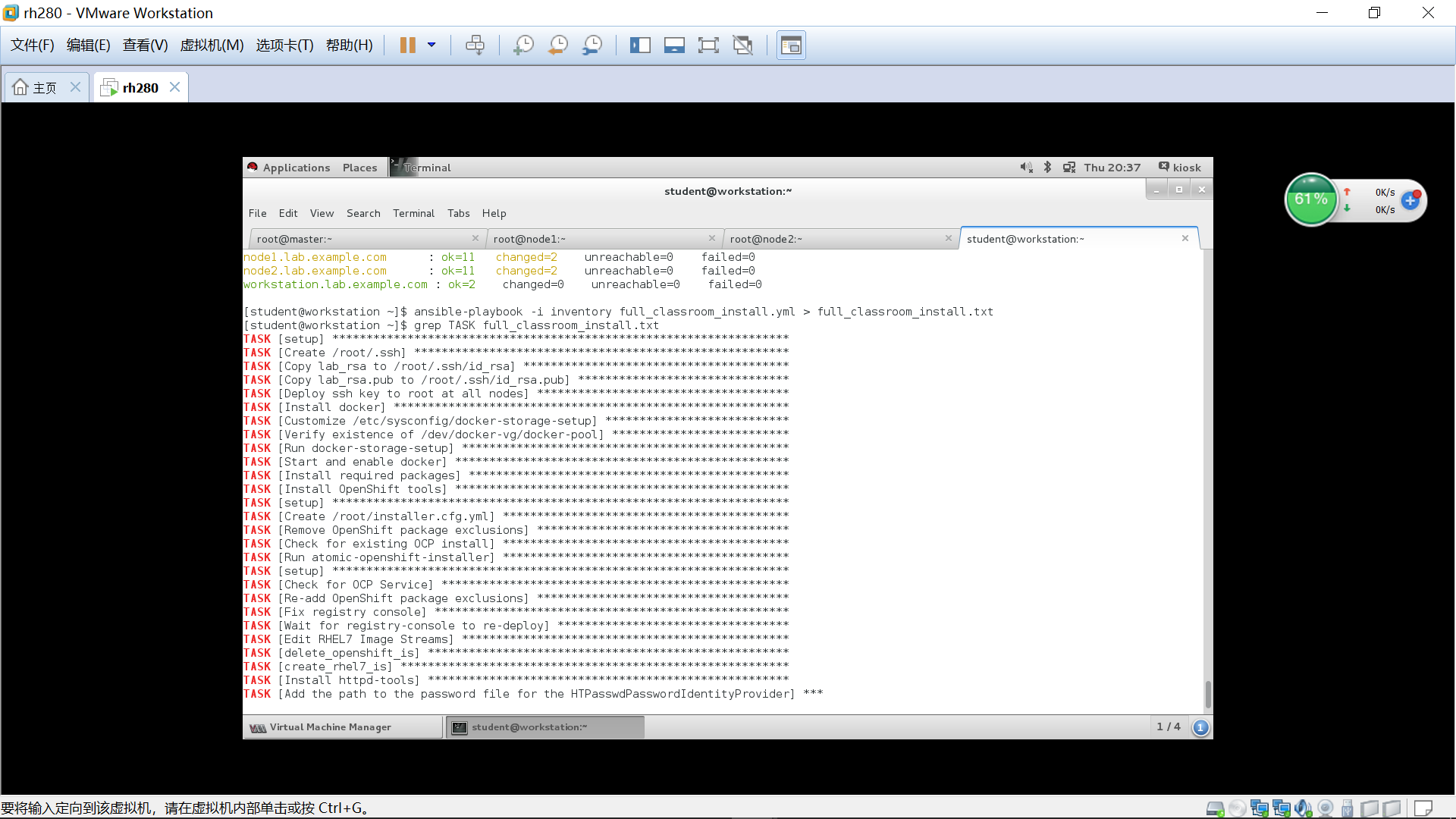Click the terminal vertical scrollbar
Screen dimensions: 1456x819
click(x=1207, y=694)
